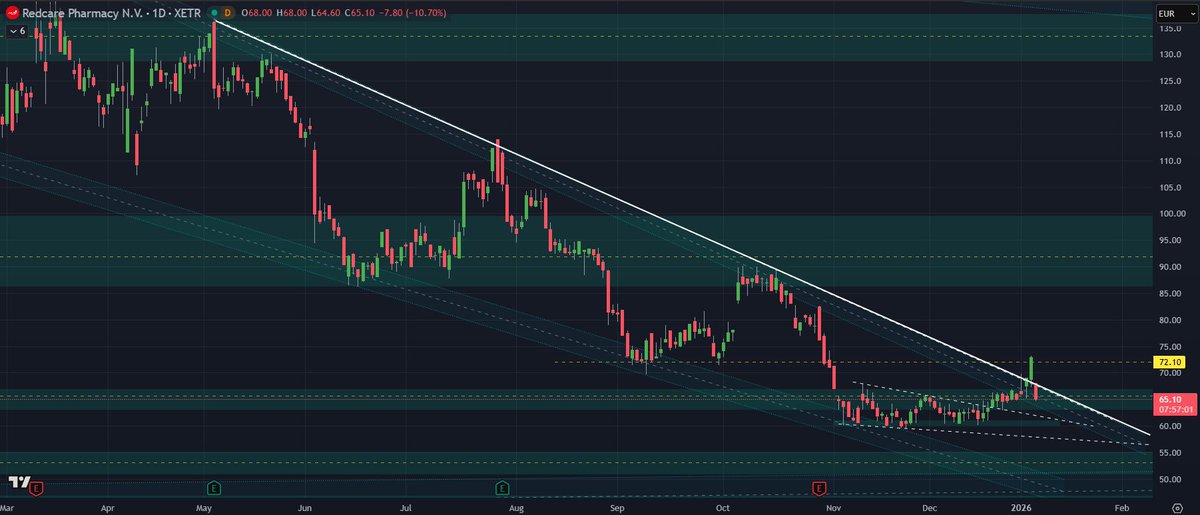Click the 55.00 price scale label
This screenshot has height=515, width=1200.
point(1168,453)
